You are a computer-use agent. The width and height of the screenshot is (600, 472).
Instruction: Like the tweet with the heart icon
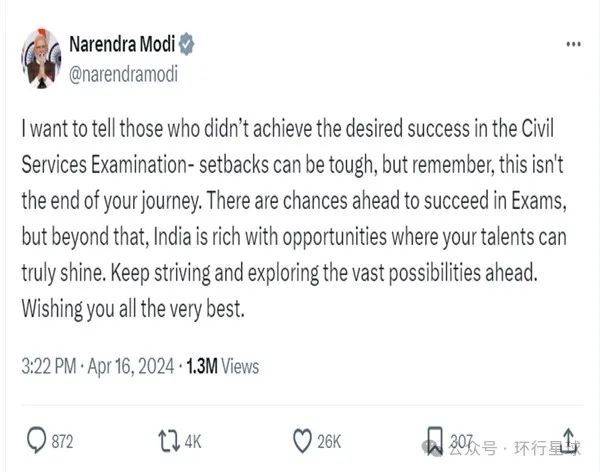[x=304, y=440]
